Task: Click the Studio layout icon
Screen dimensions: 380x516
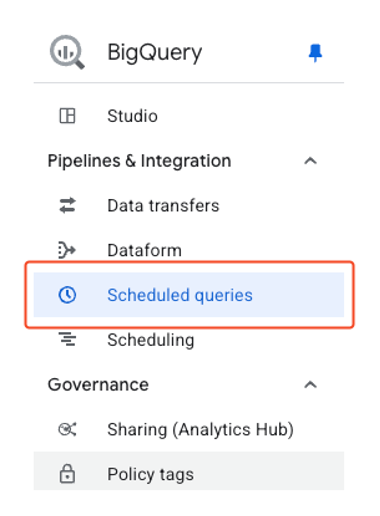Action: [67, 116]
